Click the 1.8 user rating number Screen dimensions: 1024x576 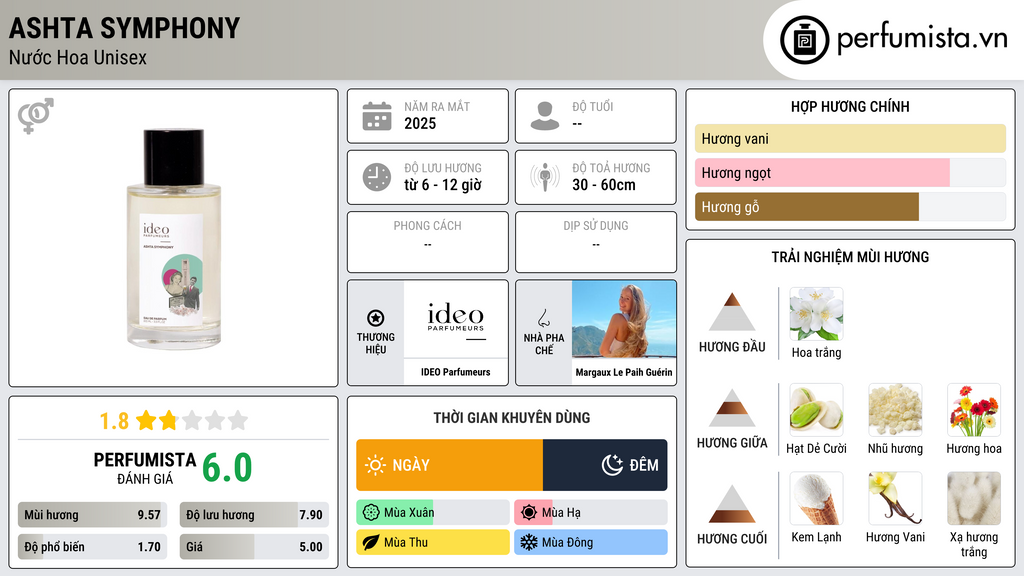point(114,421)
